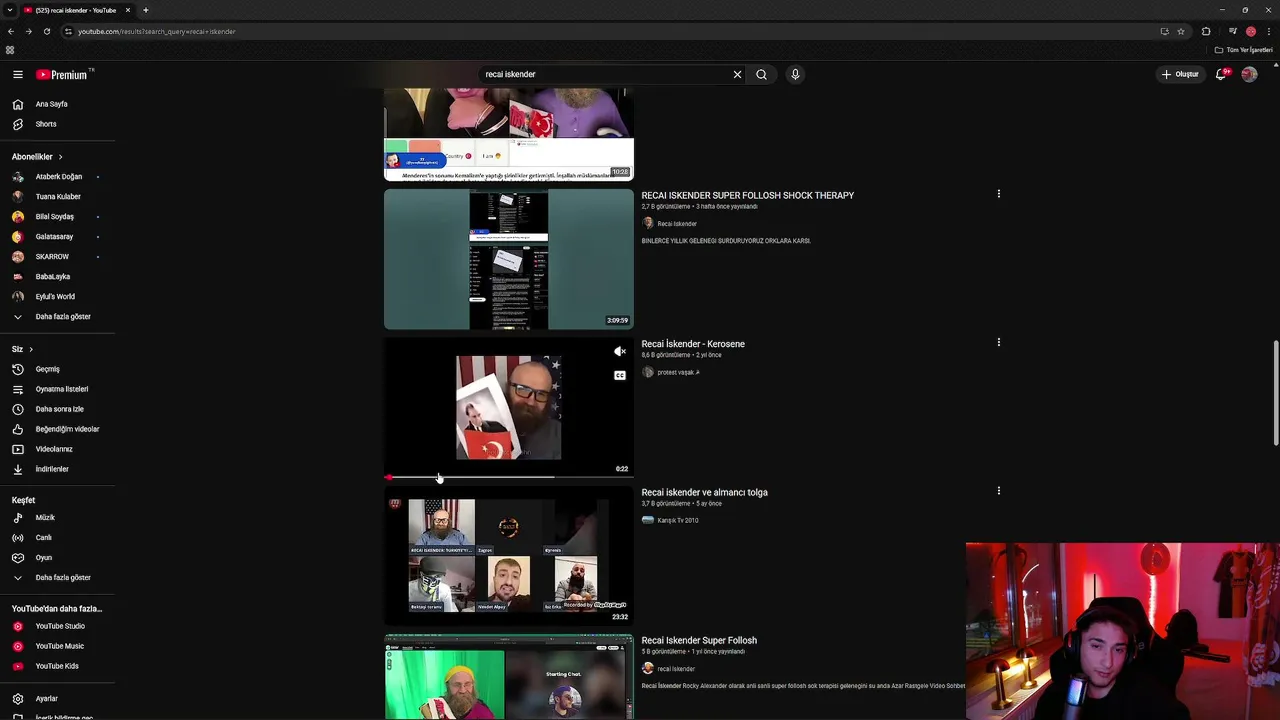1280x720 pixels.
Task: Open options menu for SUPER FOLLOSH SHOCK THERAPY
Action: point(998,194)
